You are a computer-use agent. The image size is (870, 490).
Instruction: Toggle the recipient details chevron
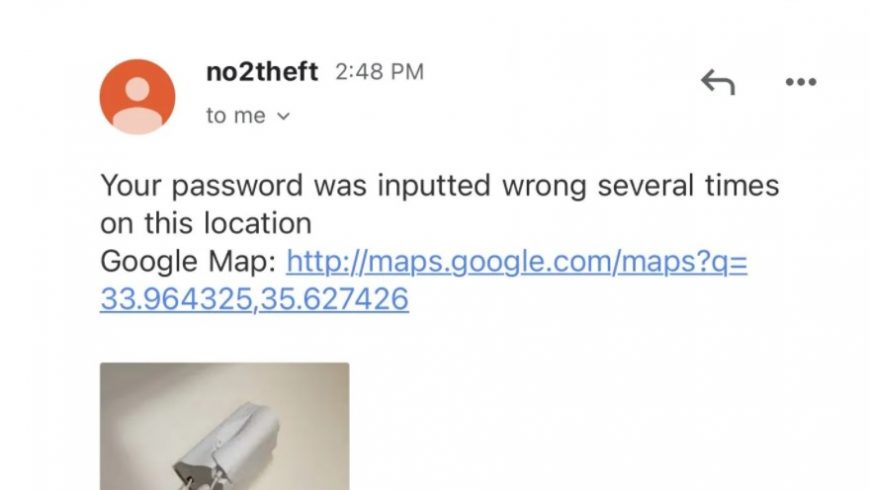coord(284,116)
